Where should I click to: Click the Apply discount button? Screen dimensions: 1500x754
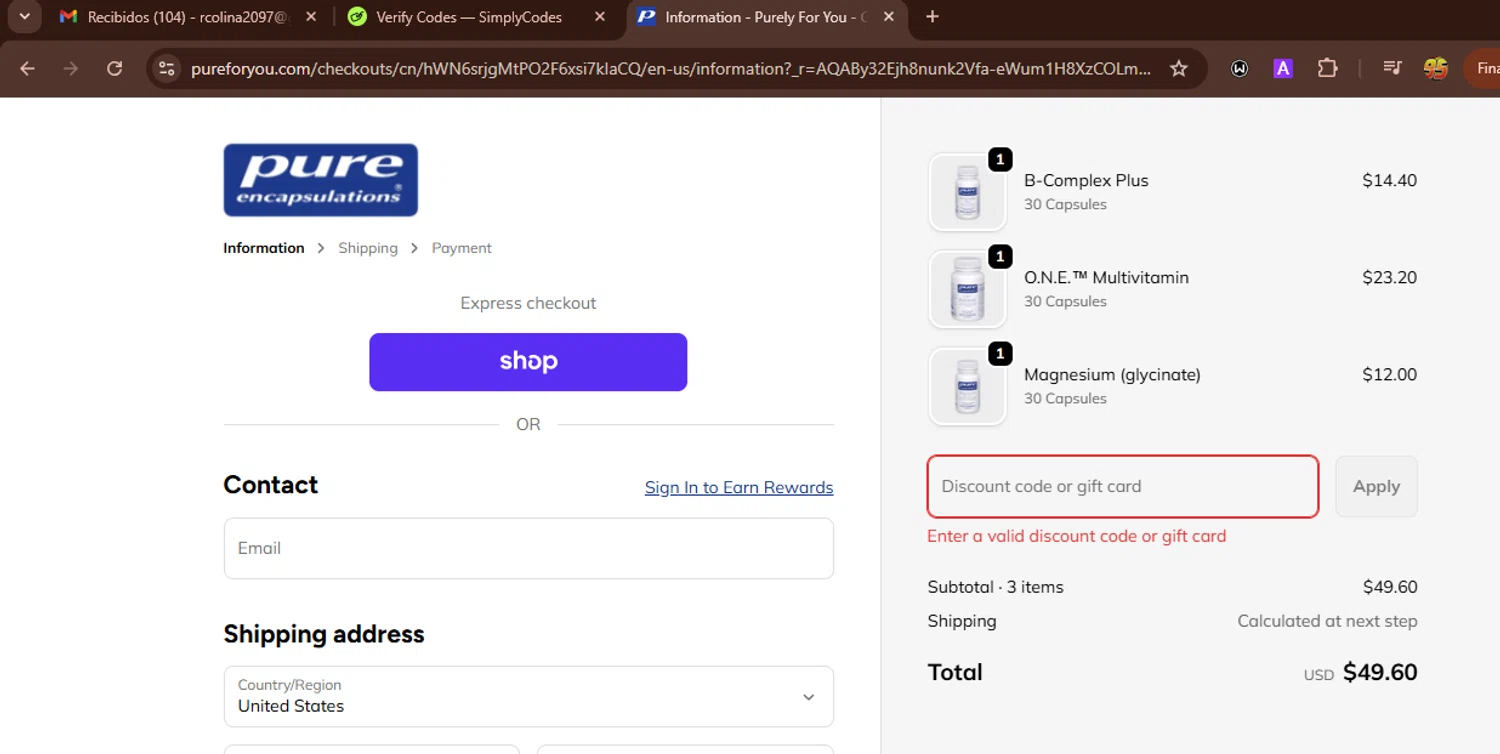click(1376, 487)
